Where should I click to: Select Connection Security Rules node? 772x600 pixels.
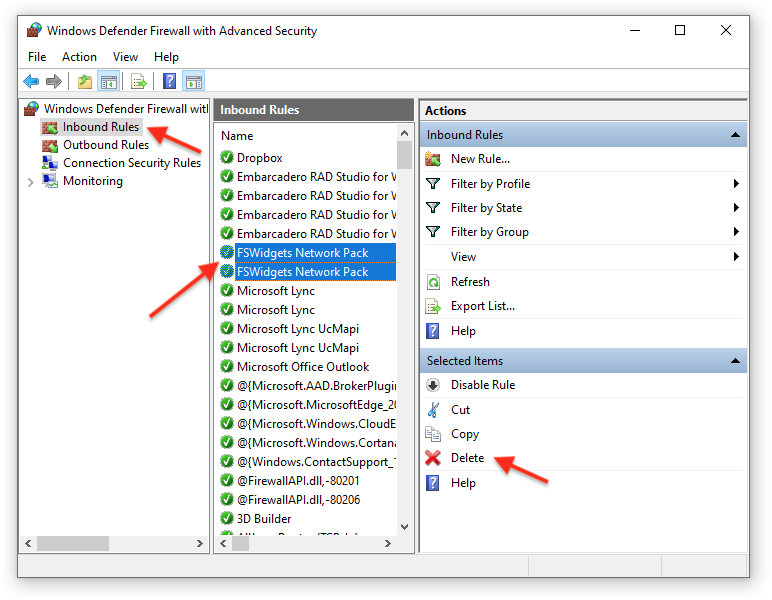tap(132, 163)
